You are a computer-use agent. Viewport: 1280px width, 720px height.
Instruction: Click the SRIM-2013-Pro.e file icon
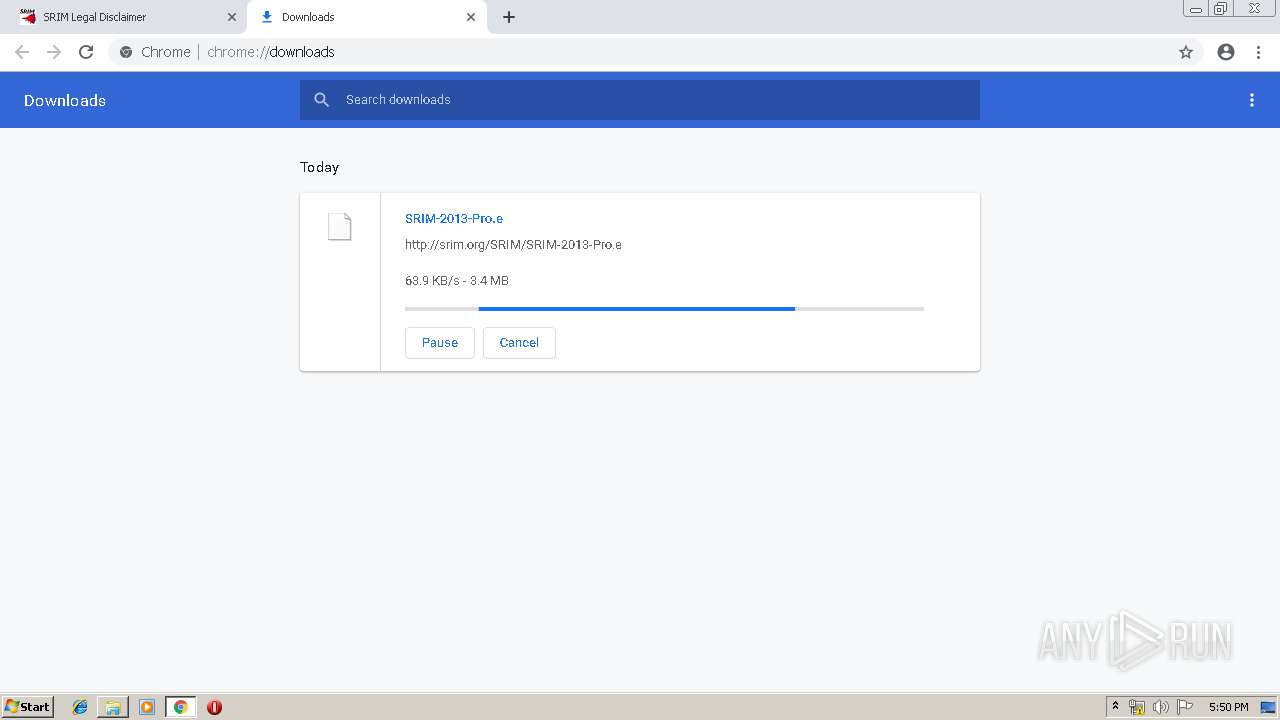click(x=340, y=227)
